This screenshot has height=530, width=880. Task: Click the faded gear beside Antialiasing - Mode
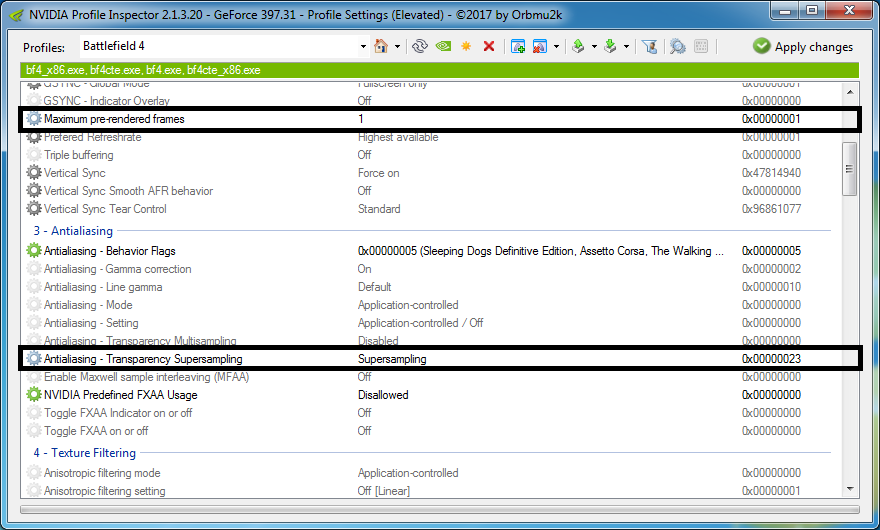click(x=34, y=304)
